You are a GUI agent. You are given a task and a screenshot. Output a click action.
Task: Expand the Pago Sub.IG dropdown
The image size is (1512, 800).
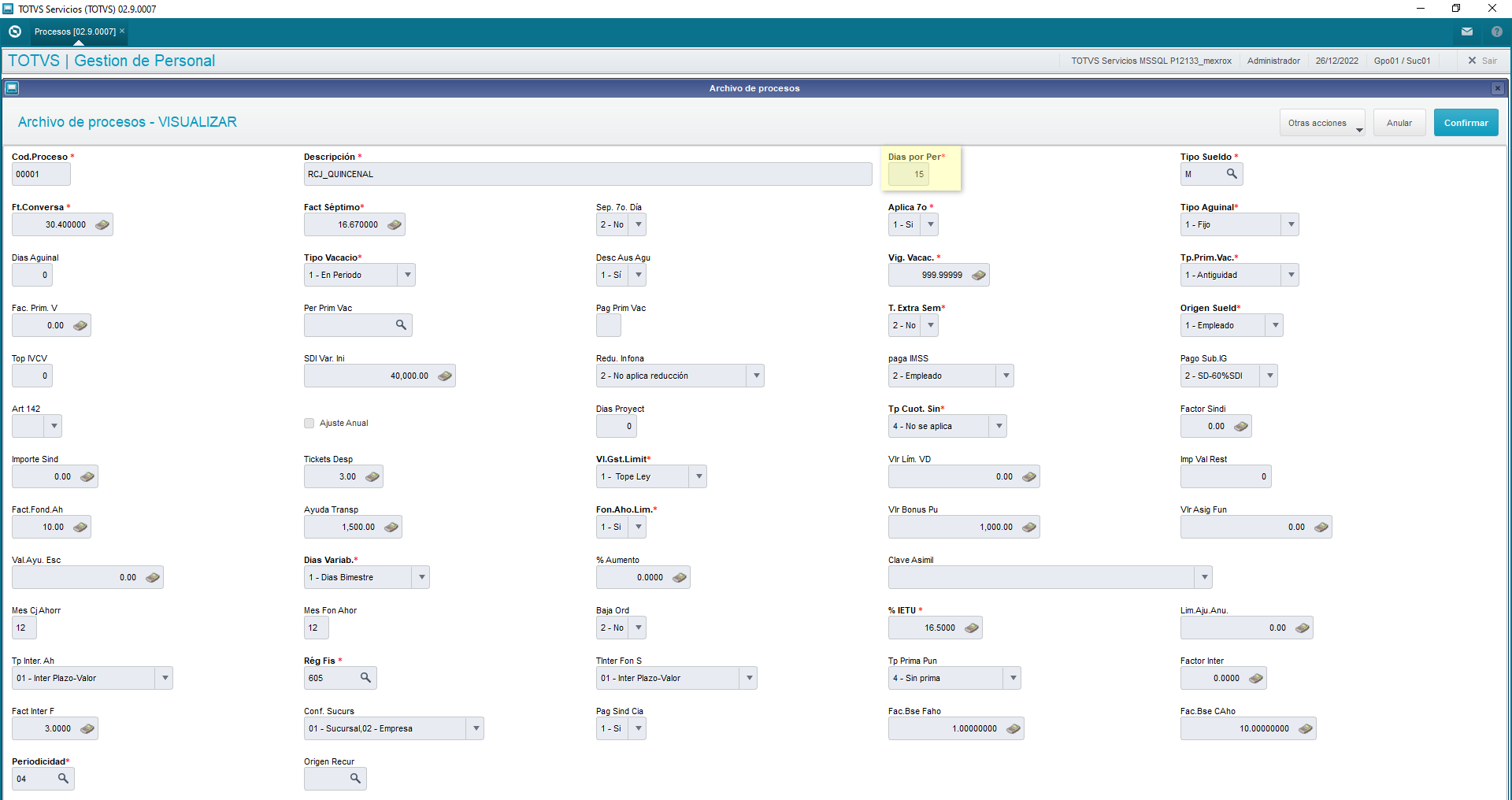pyautogui.click(x=1269, y=376)
